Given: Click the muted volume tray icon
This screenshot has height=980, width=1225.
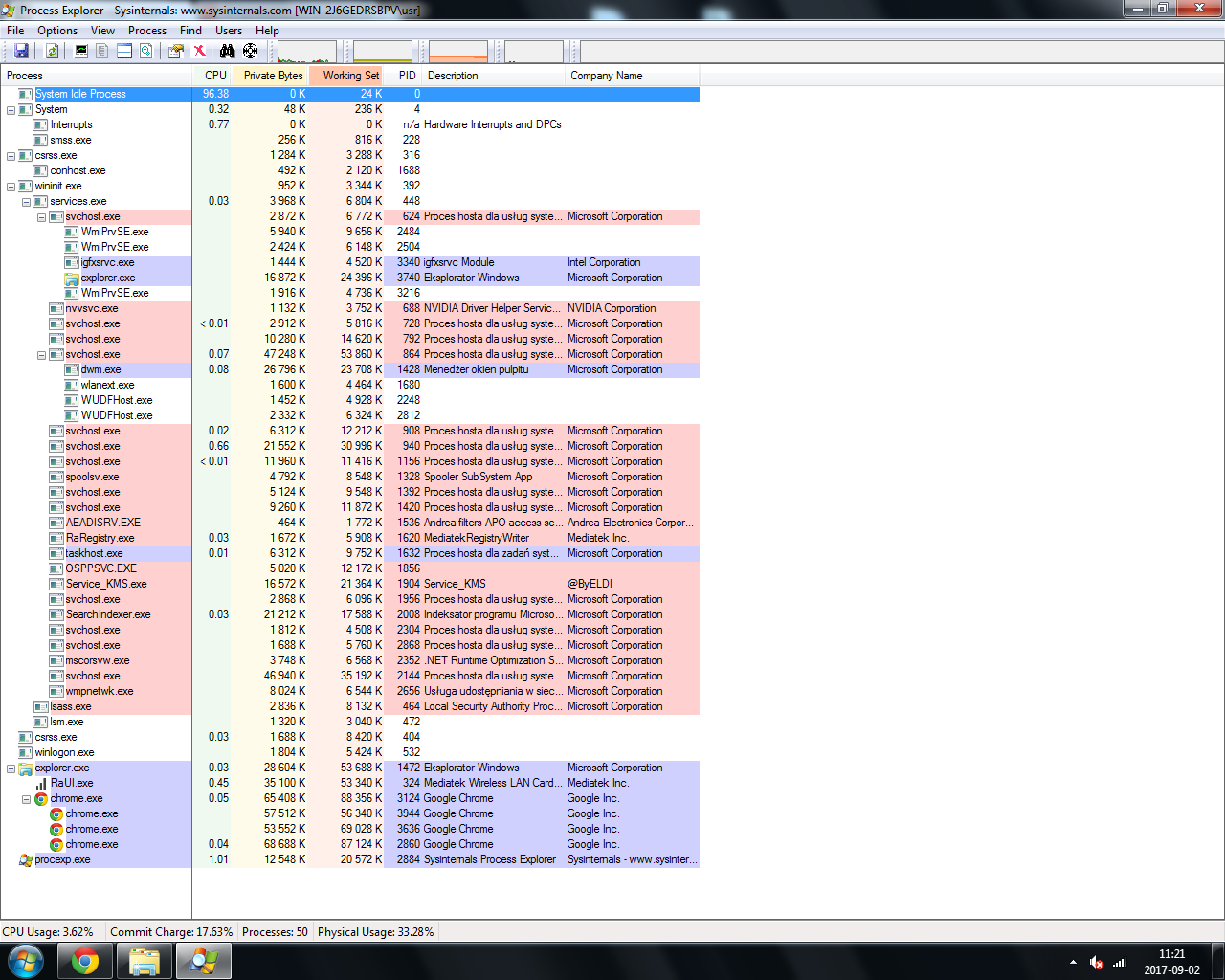Looking at the screenshot, I should (1097, 962).
